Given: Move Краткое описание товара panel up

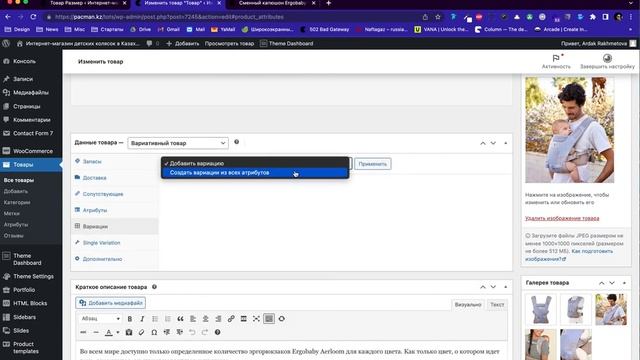Looking at the screenshot, I should [x=483, y=287].
